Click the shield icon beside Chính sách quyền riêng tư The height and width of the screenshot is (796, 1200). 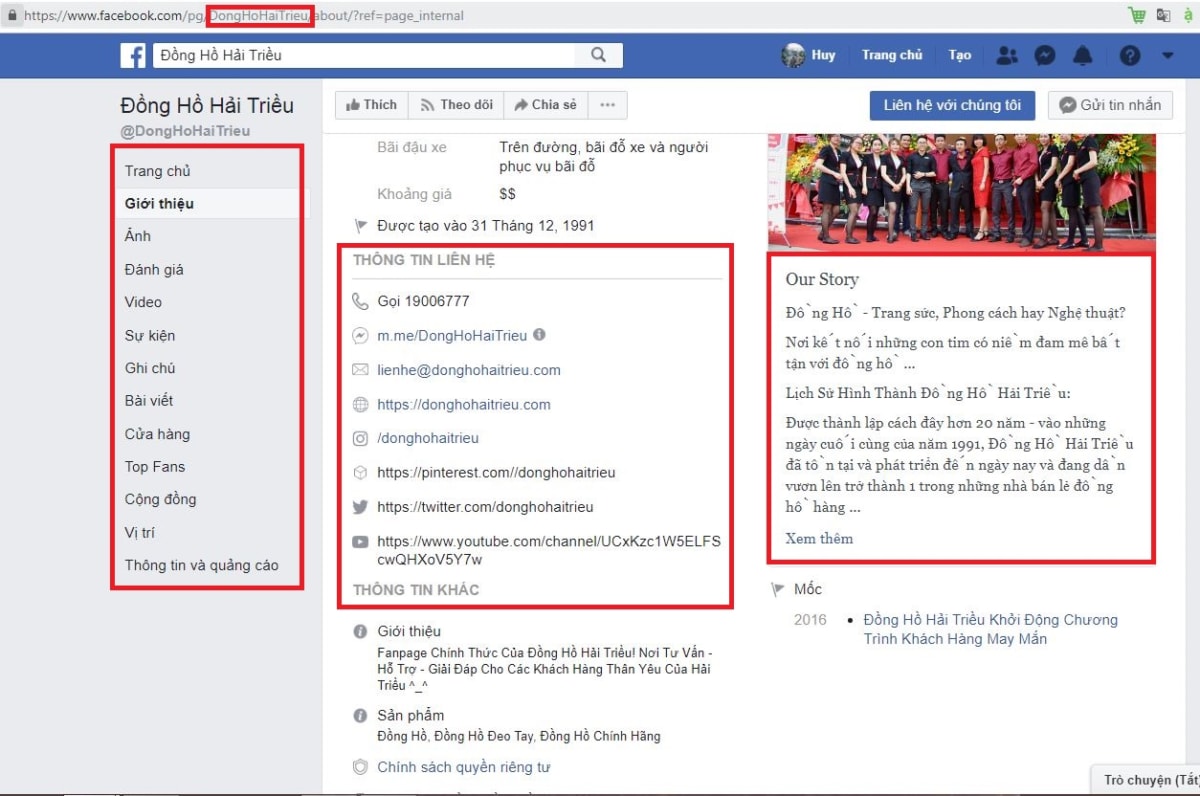coord(360,767)
